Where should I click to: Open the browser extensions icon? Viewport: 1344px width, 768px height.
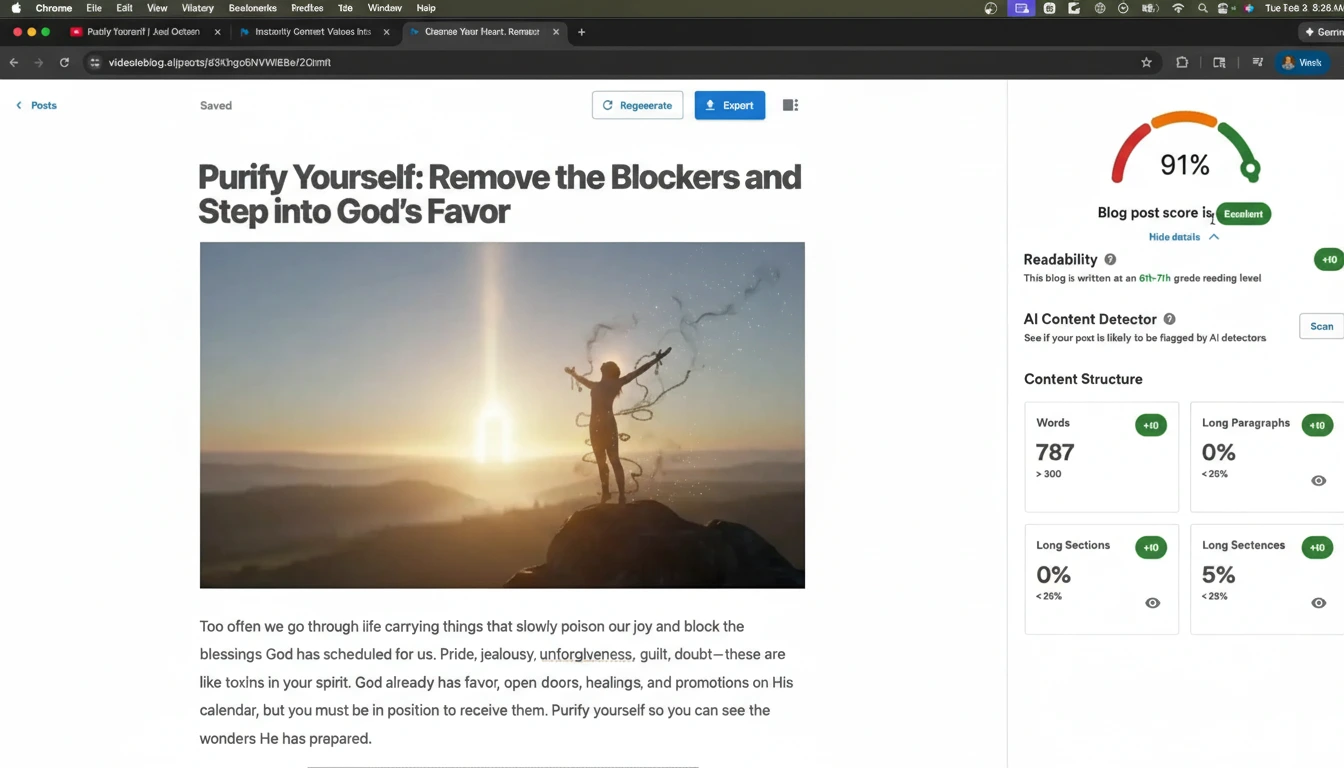pos(1182,62)
